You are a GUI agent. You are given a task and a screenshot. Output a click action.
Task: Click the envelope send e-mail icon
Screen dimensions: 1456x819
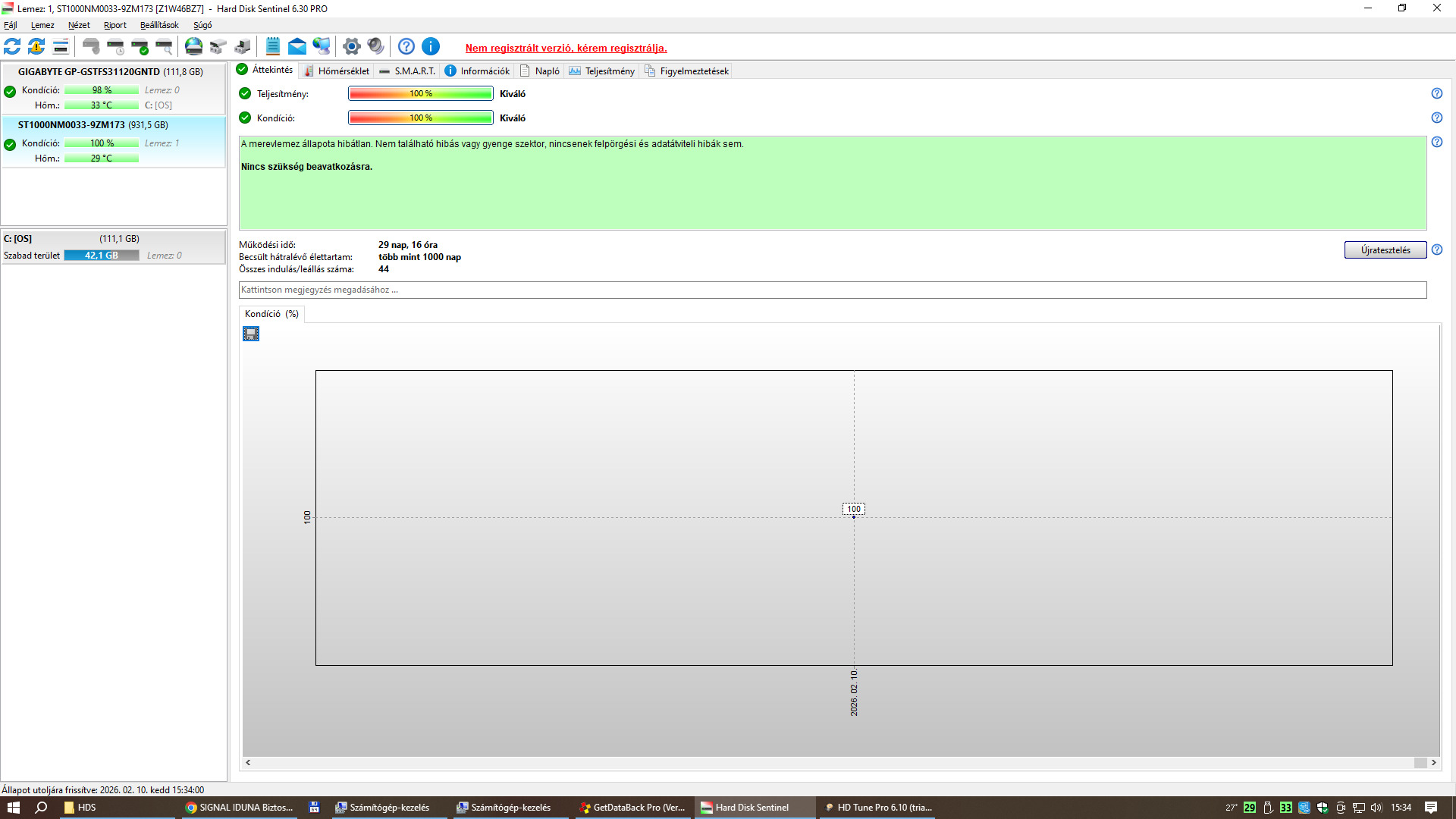coord(297,47)
